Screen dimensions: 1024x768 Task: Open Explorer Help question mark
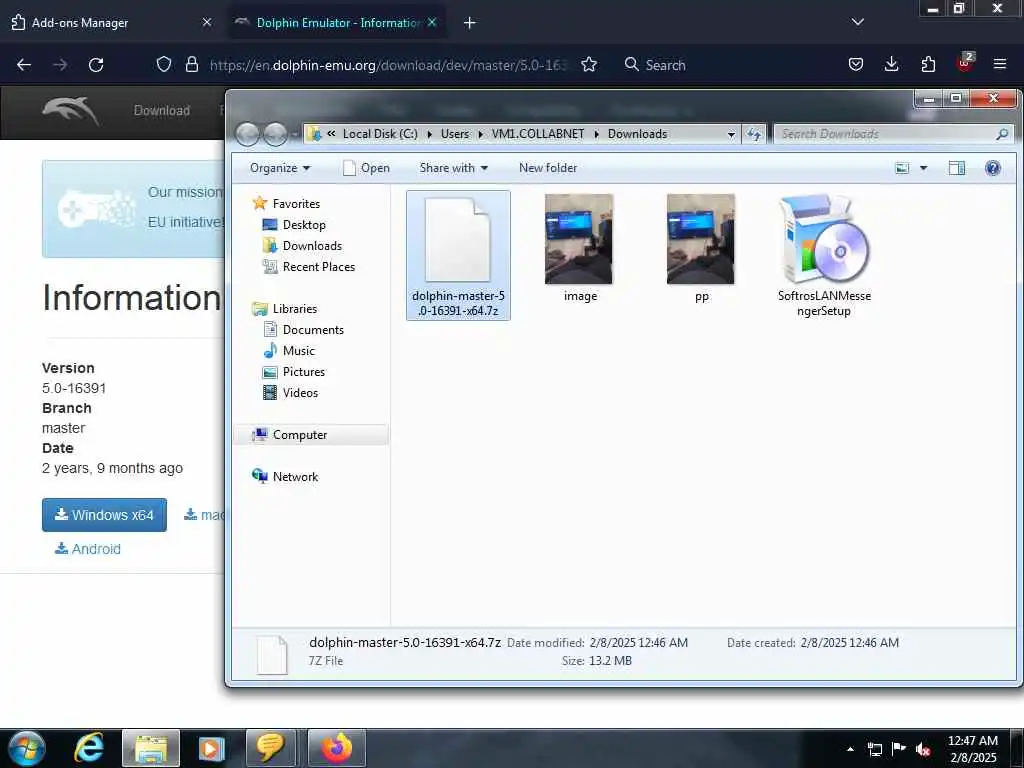[993, 168]
